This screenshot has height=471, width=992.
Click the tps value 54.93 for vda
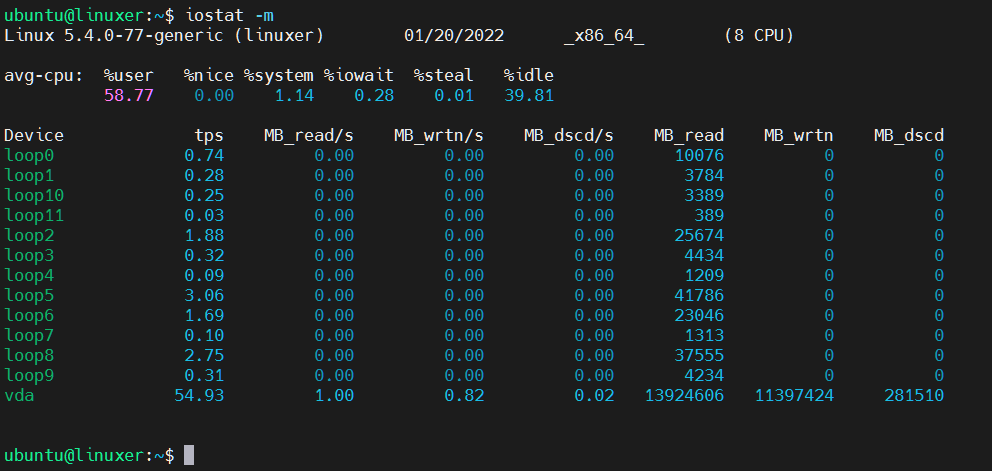tap(199, 396)
